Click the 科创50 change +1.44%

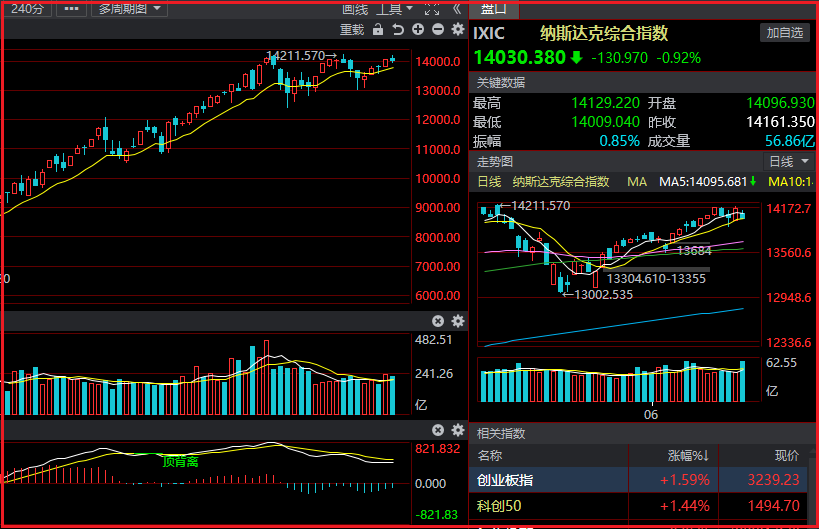685,506
